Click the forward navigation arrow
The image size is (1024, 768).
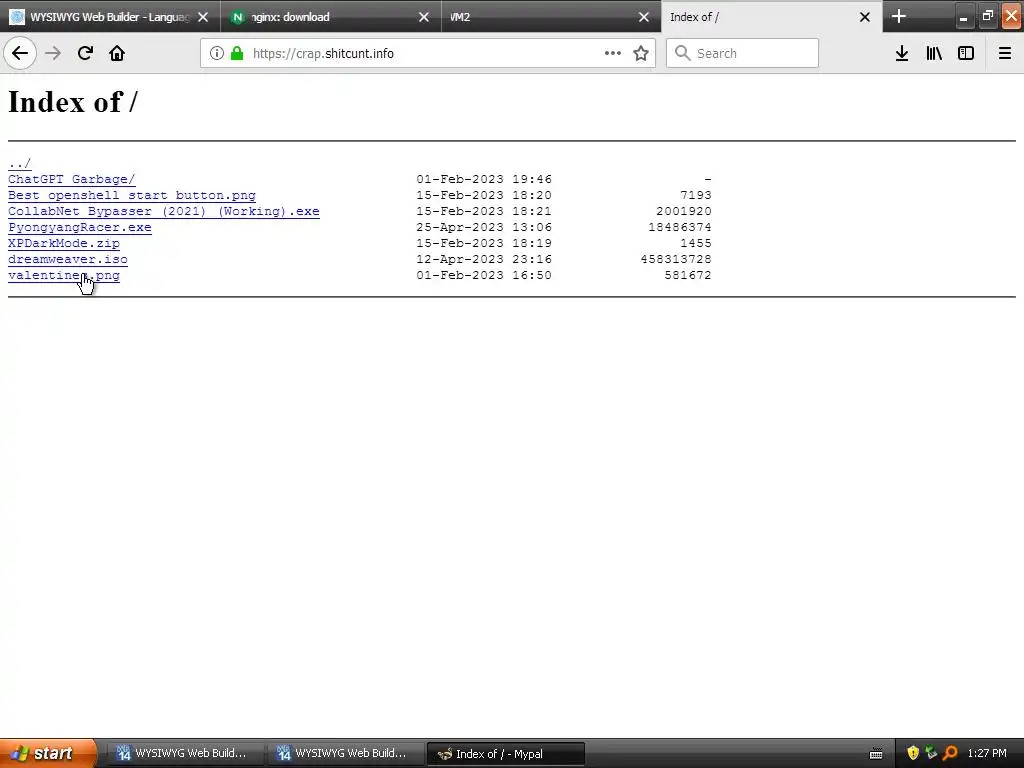tap(53, 53)
